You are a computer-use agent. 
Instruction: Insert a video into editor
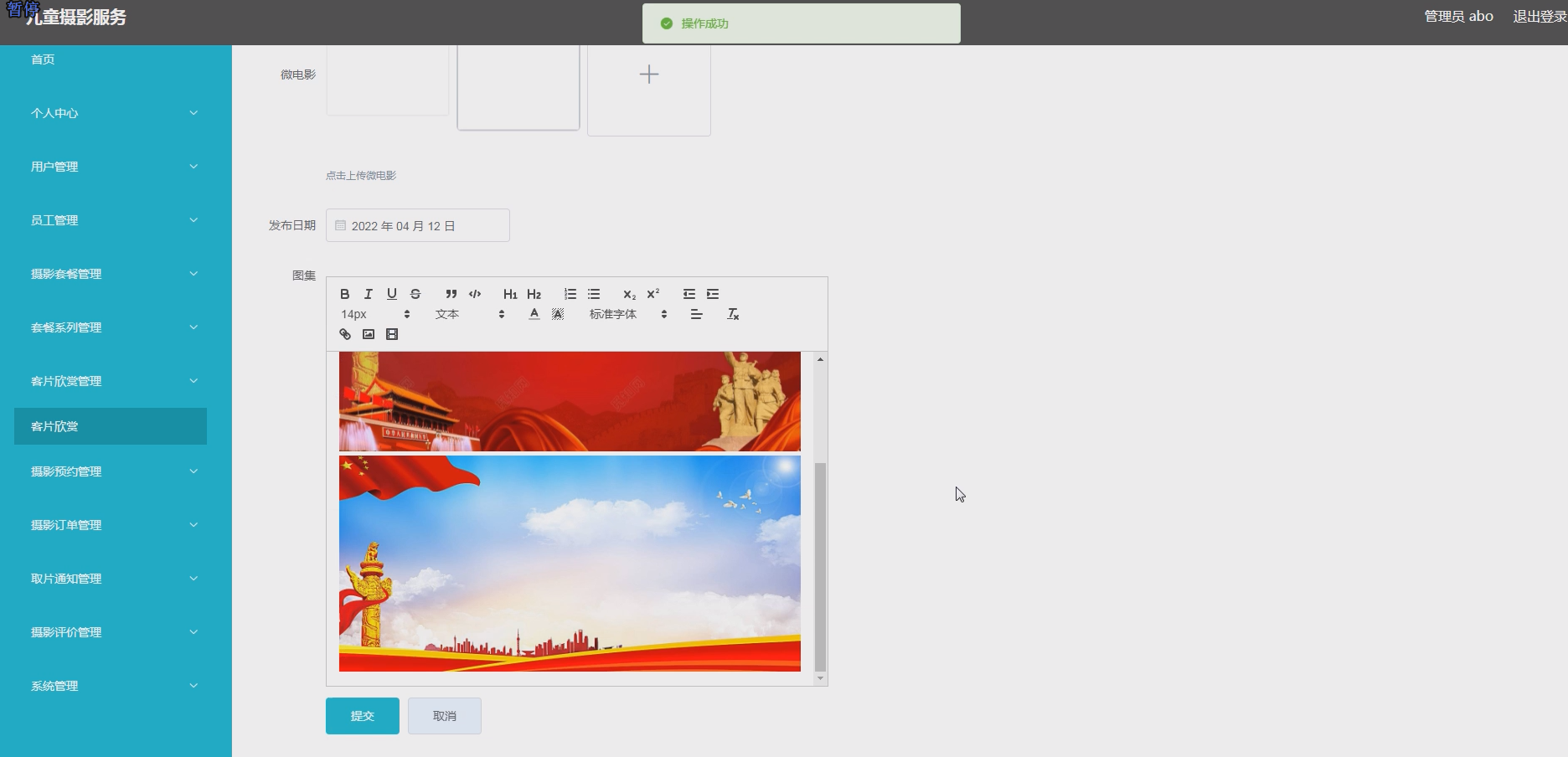click(x=391, y=334)
